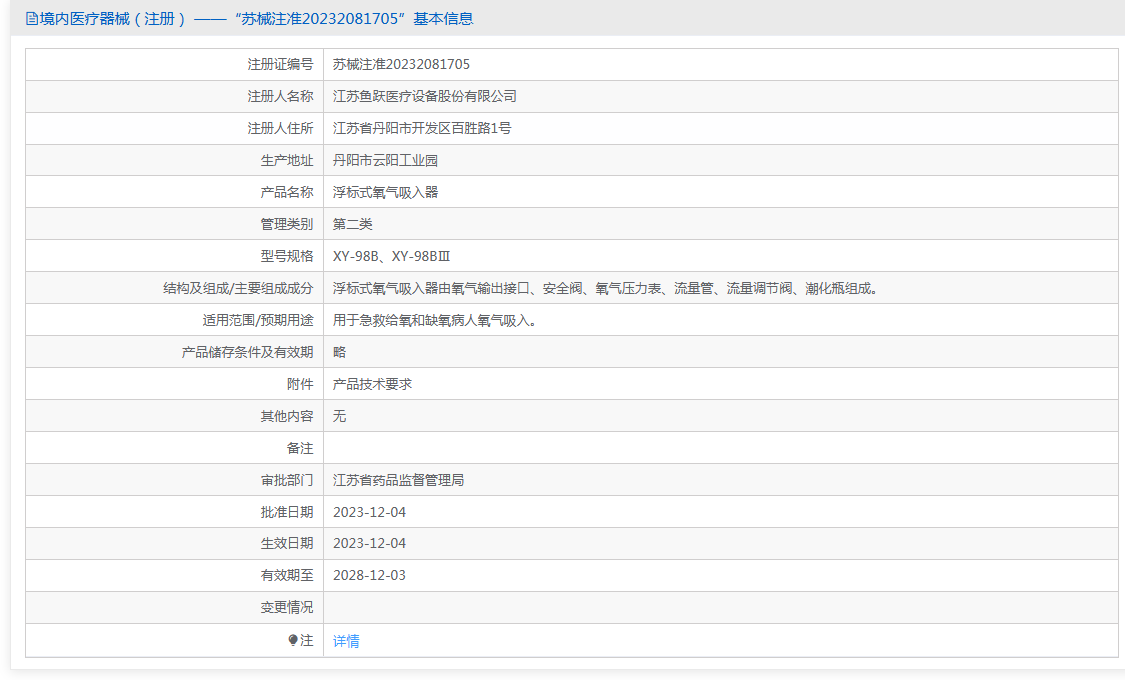The image size is (1125, 680).
Task: Click the 产品储存条件及有效期 label
Action: point(248,352)
